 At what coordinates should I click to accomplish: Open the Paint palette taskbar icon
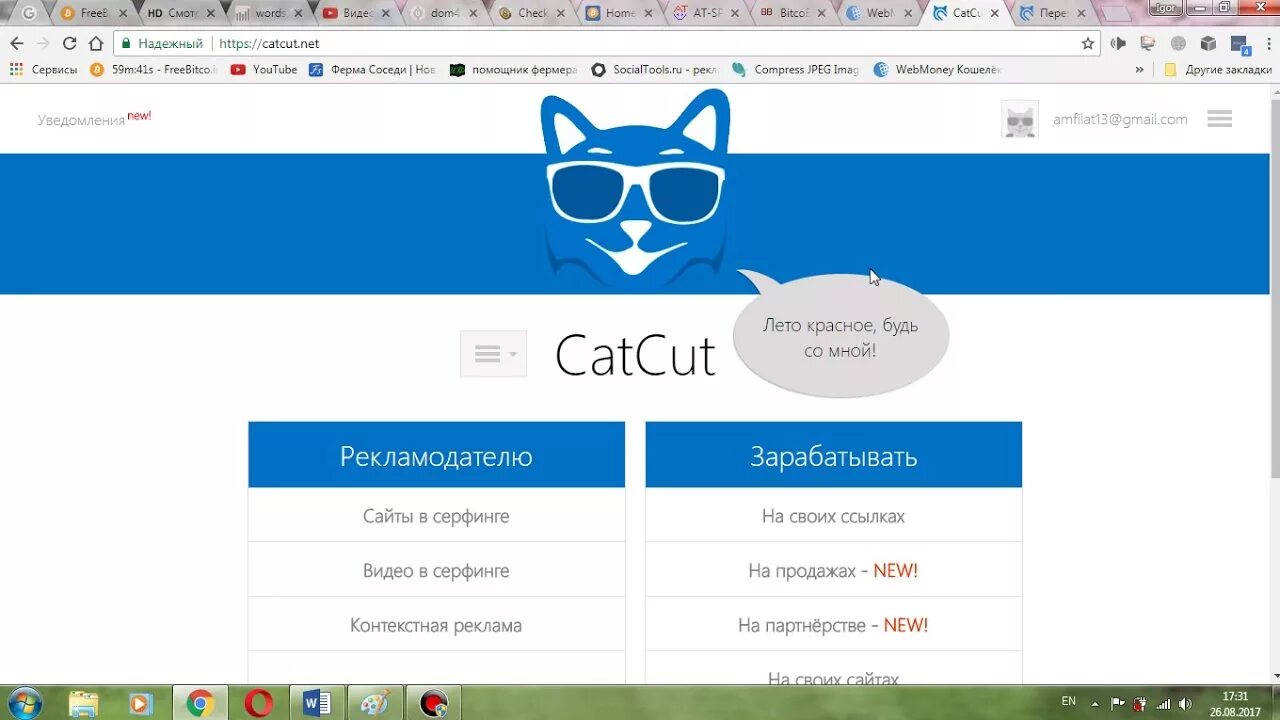pos(375,703)
